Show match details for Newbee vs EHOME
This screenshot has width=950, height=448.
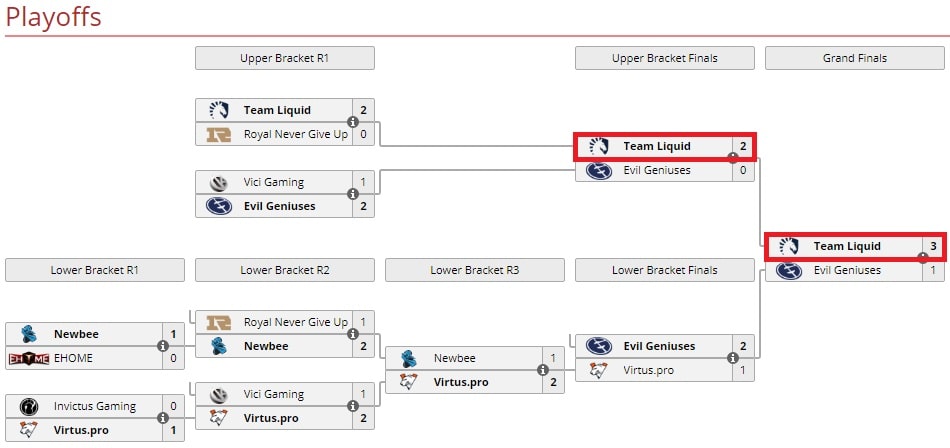click(x=163, y=346)
